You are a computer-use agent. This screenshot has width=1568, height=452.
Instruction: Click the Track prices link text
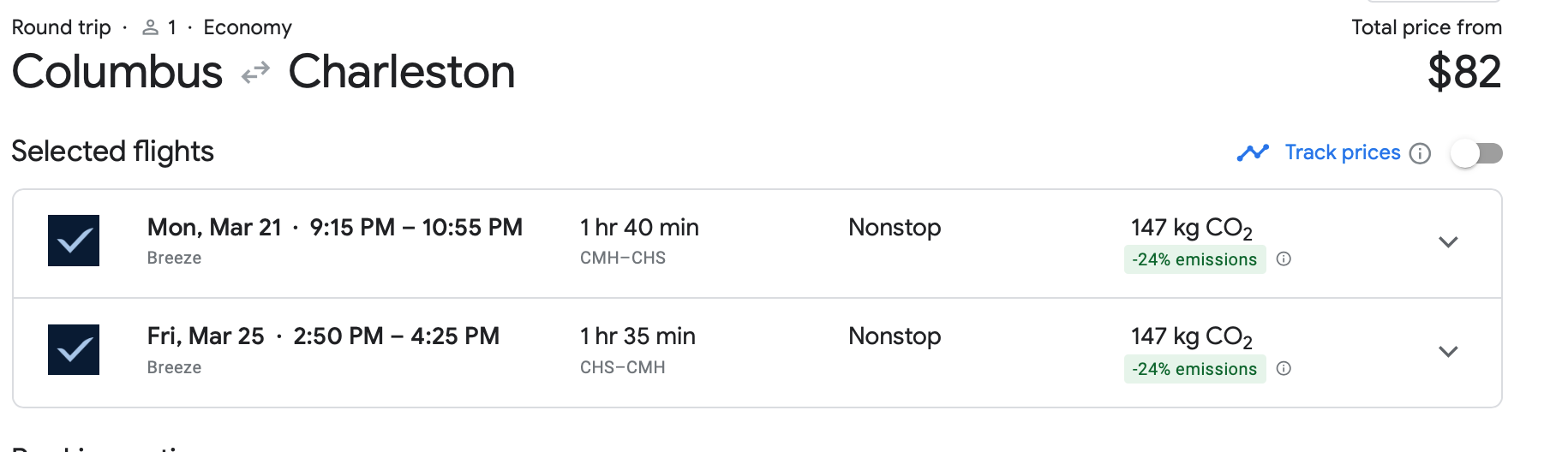coord(1342,152)
